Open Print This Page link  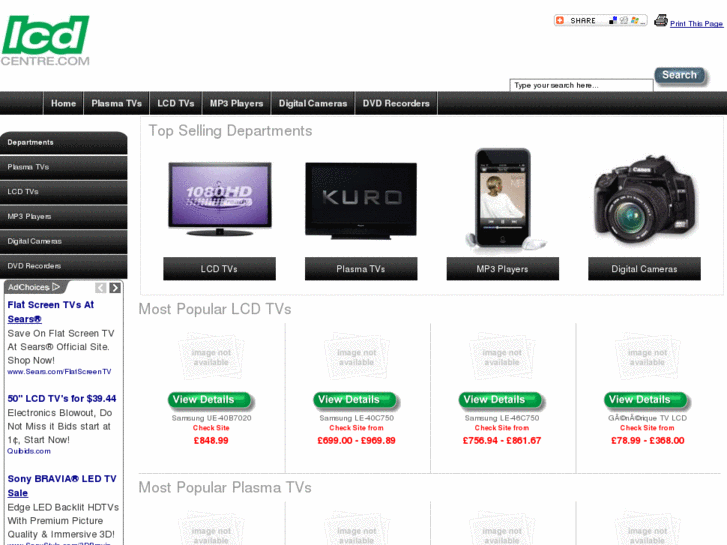click(x=696, y=24)
